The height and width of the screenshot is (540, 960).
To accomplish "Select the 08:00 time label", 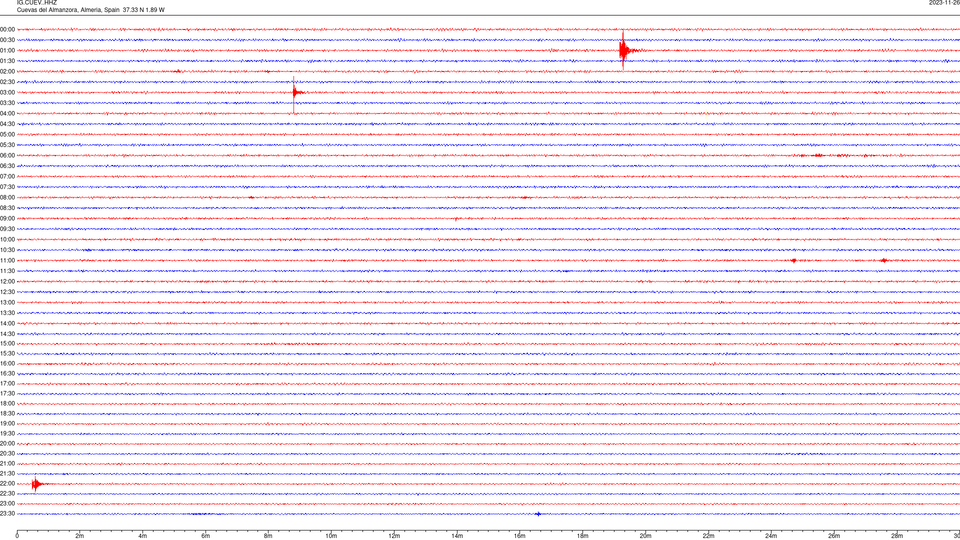I will [7, 198].
